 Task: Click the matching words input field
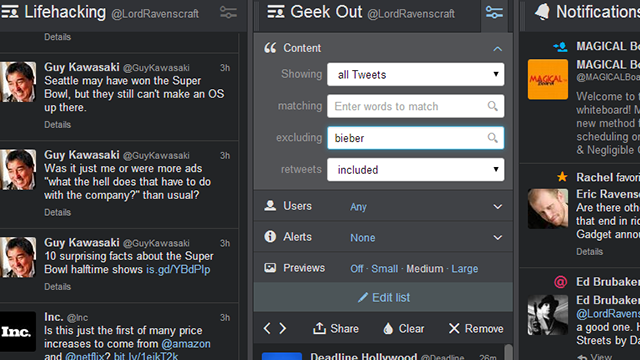pyautogui.click(x=416, y=106)
